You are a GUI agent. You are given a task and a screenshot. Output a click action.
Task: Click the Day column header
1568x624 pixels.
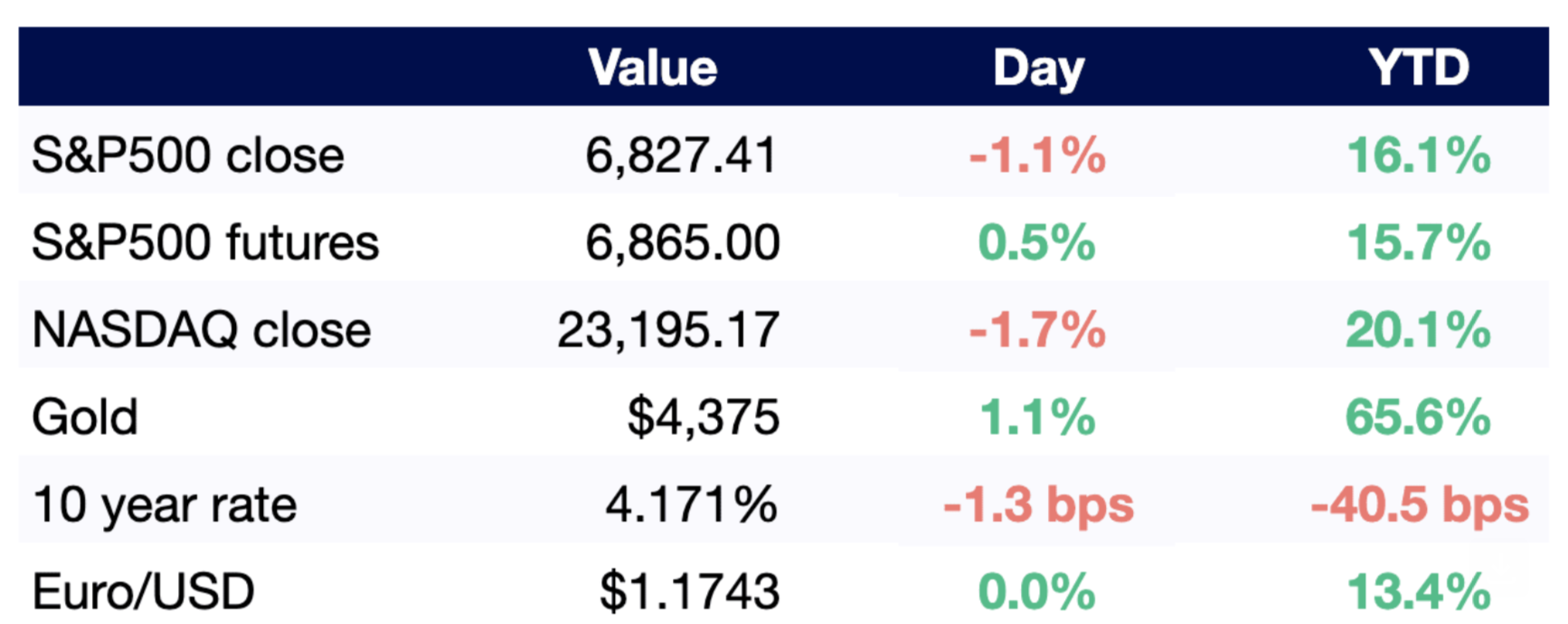tap(1037, 68)
